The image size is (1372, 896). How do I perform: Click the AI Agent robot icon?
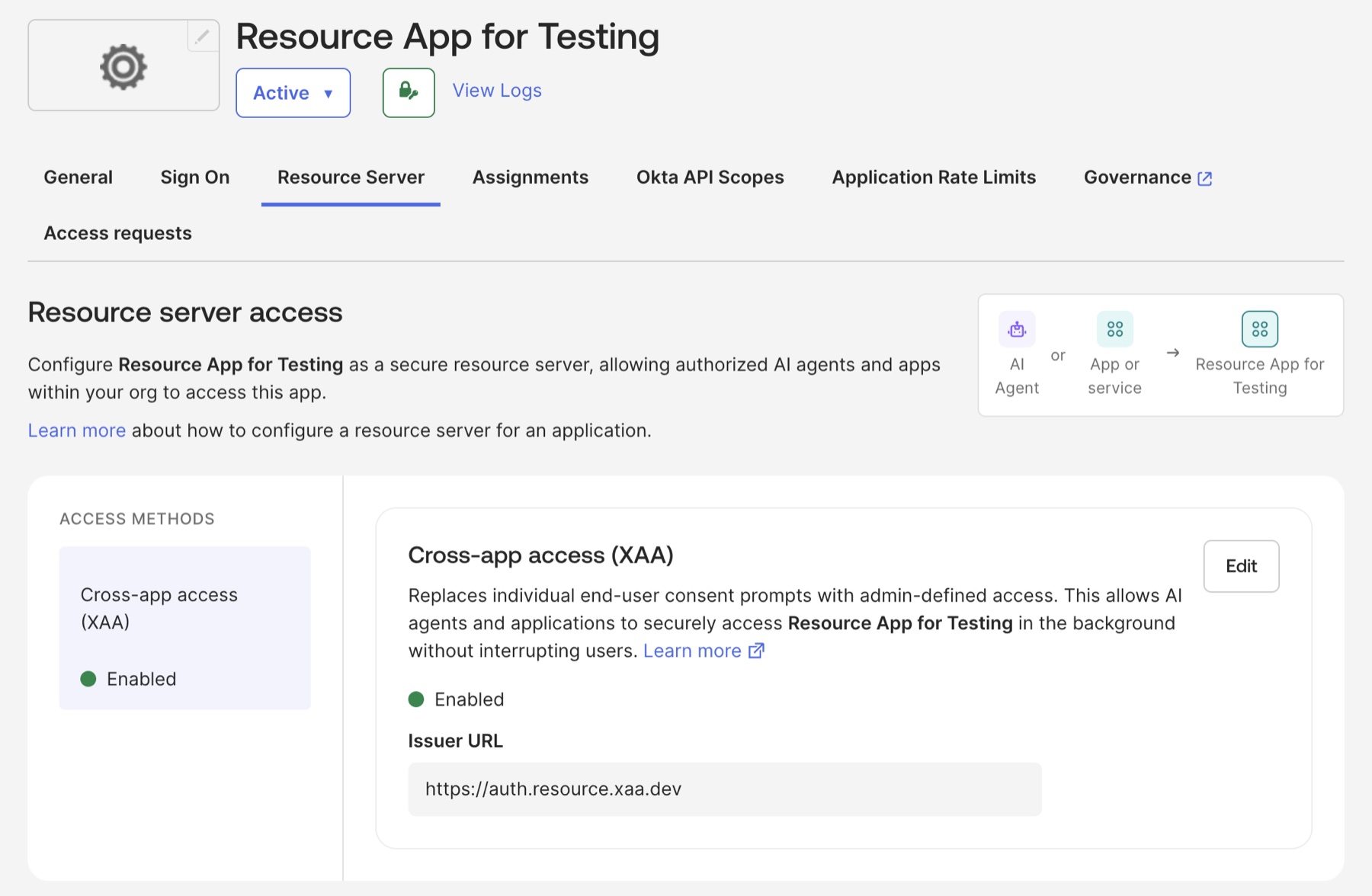click(1017, 329)
